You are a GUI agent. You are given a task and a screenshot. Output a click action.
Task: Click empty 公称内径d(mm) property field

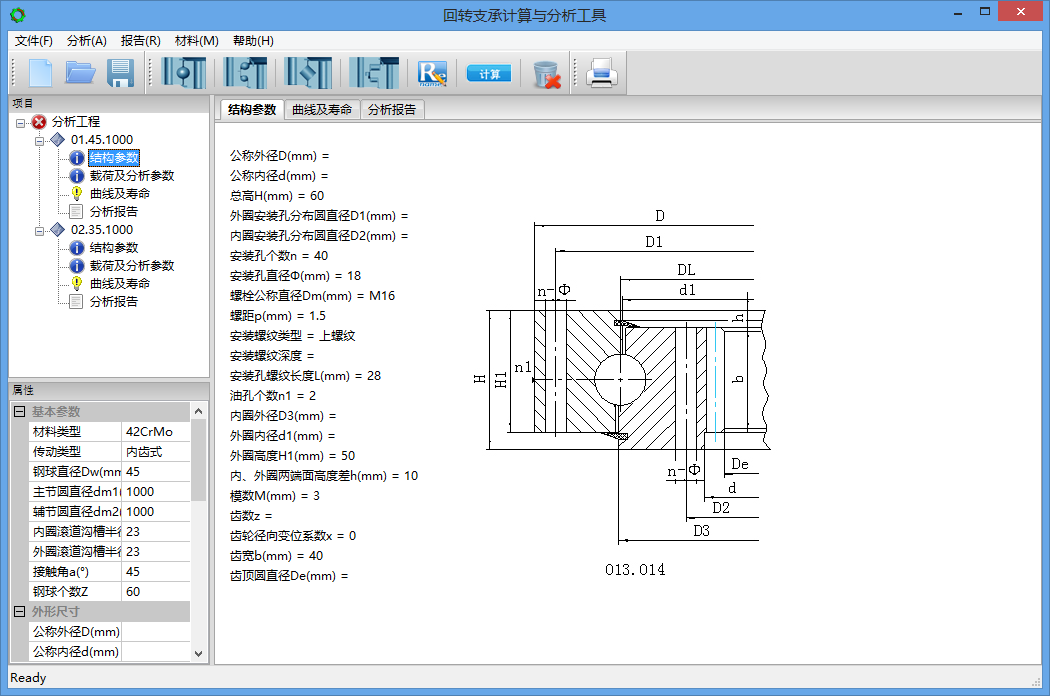coord(155,652)
